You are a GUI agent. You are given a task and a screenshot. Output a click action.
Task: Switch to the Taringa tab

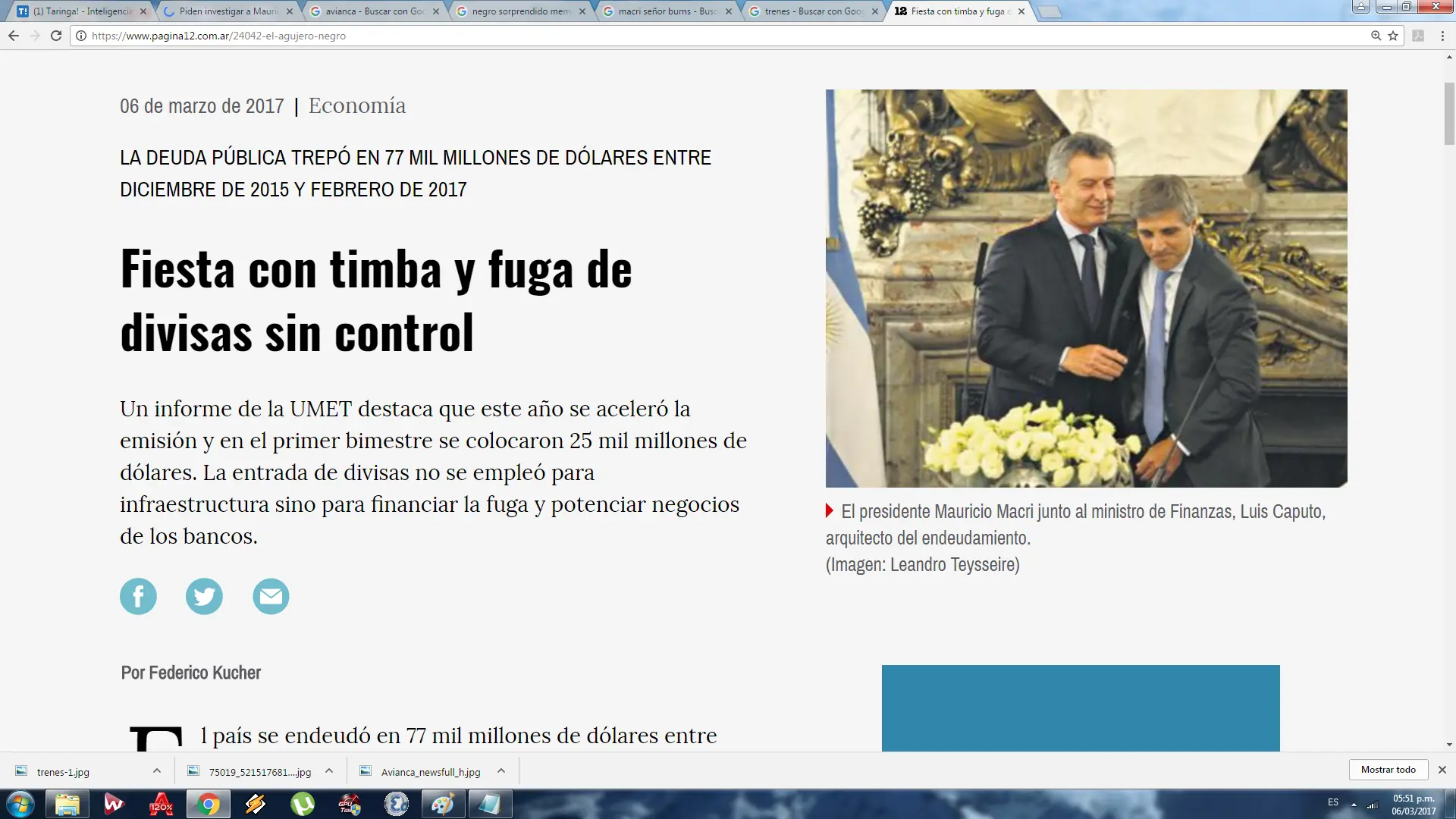tap(76, 11)
